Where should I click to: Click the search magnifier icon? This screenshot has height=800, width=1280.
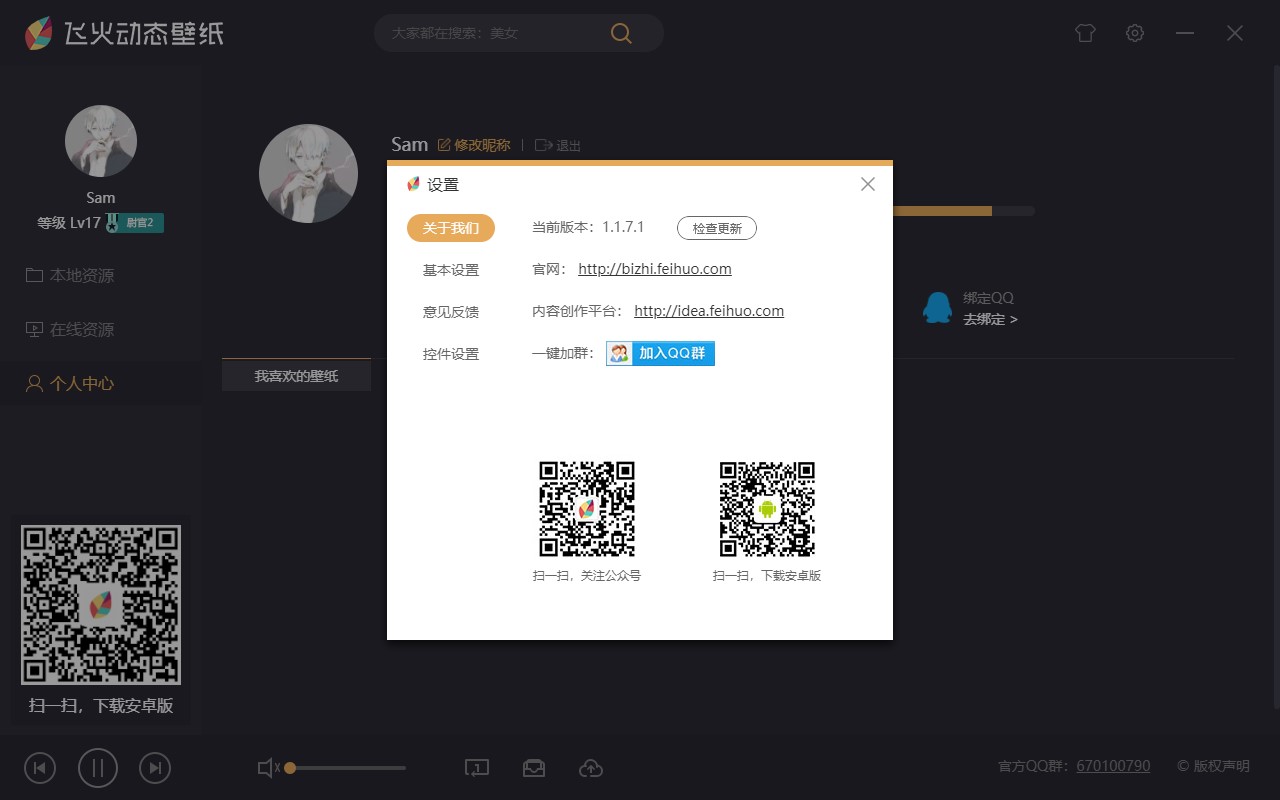[x=621, y=33]
